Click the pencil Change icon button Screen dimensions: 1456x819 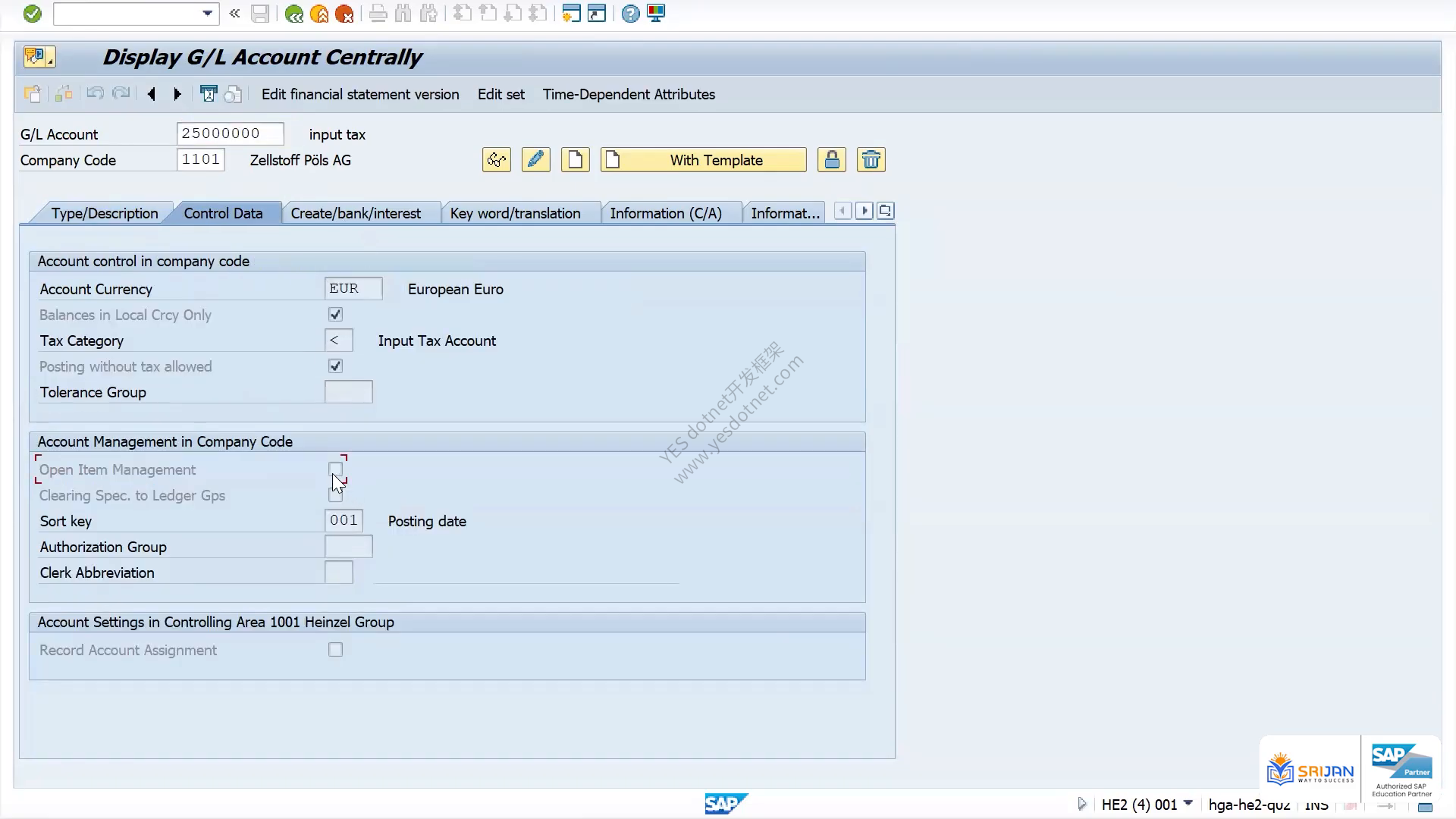(x=536, y=160)
